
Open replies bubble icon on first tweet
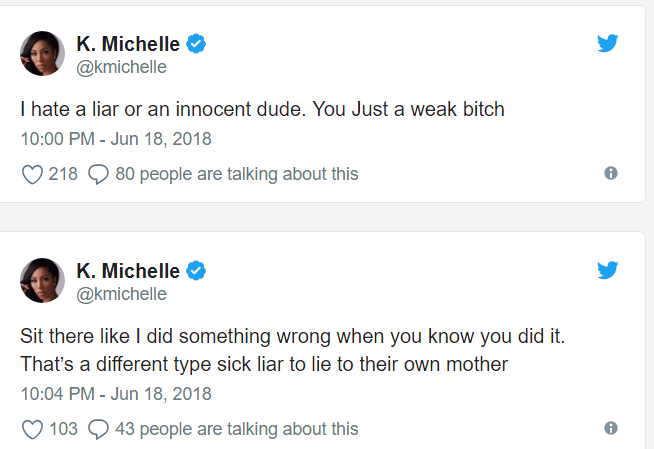(x=98, y=174)
